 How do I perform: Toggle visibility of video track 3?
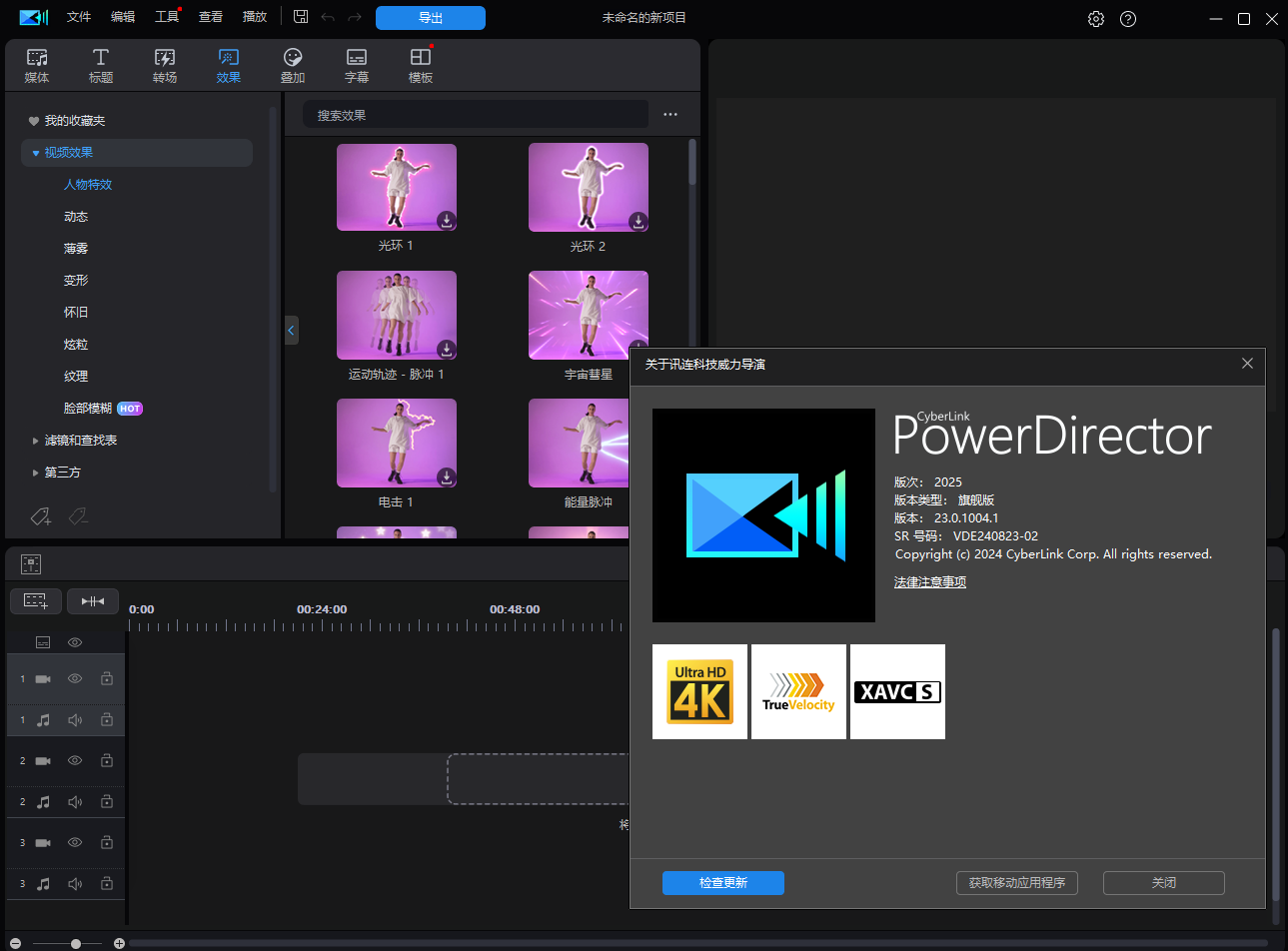click(x=75, y=843)
